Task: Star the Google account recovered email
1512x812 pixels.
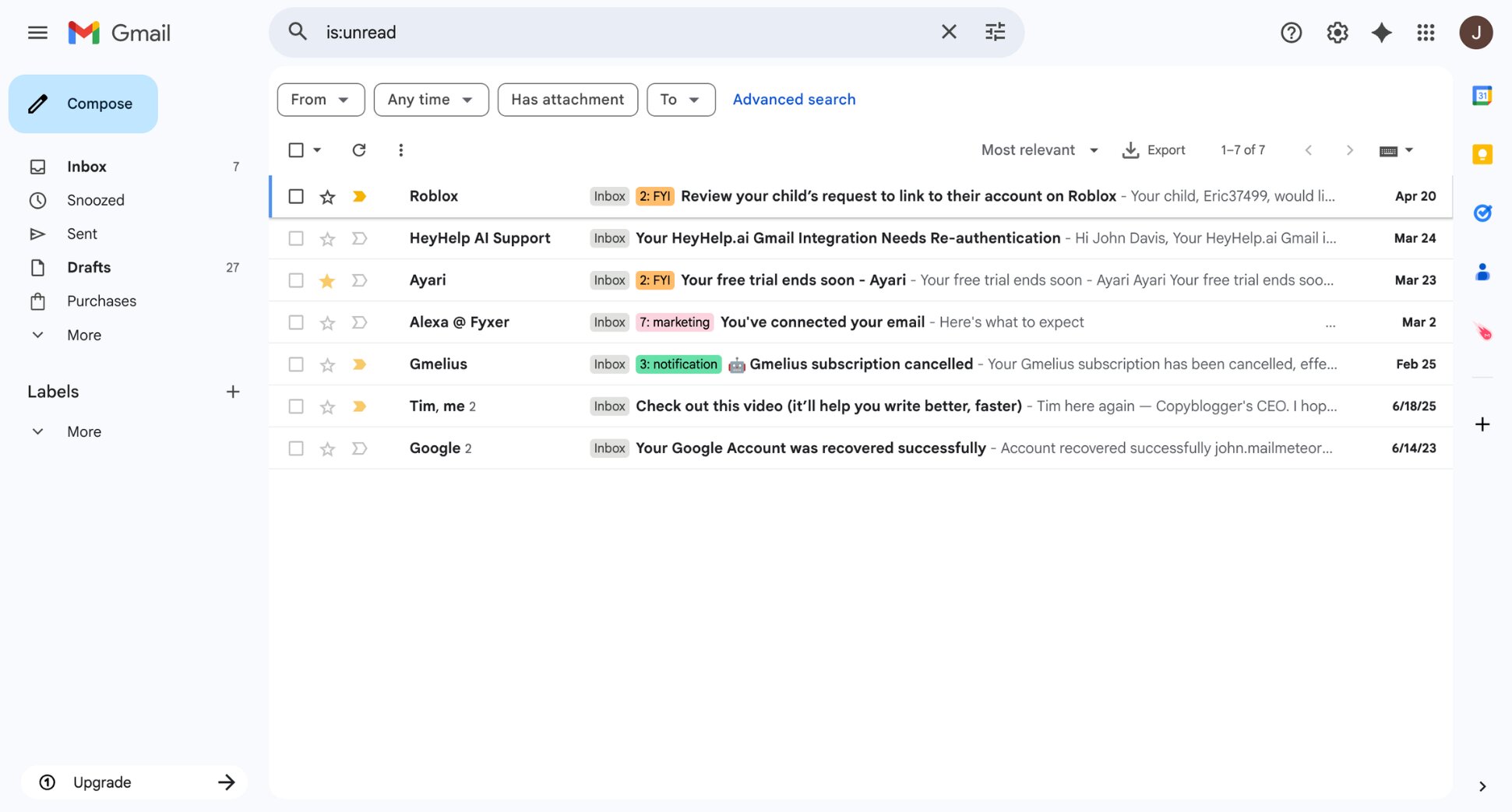Action: (x=327, y=448)
